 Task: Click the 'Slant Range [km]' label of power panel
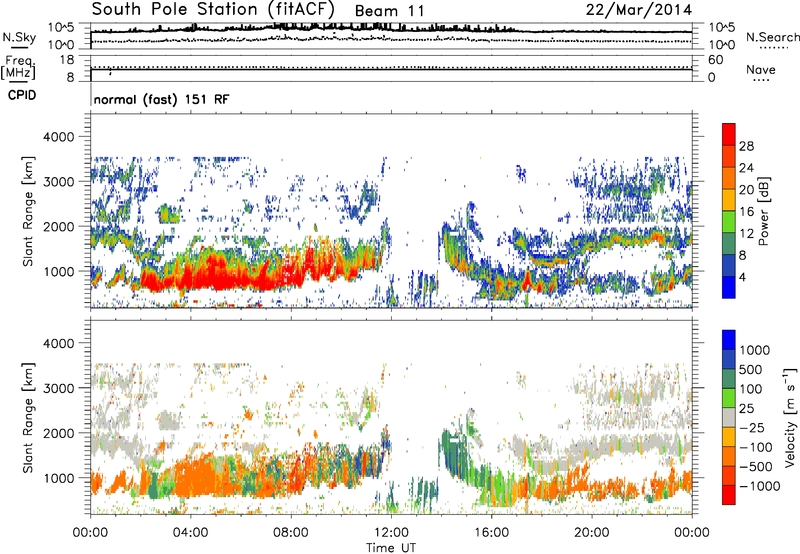click(x=28, y=211)
